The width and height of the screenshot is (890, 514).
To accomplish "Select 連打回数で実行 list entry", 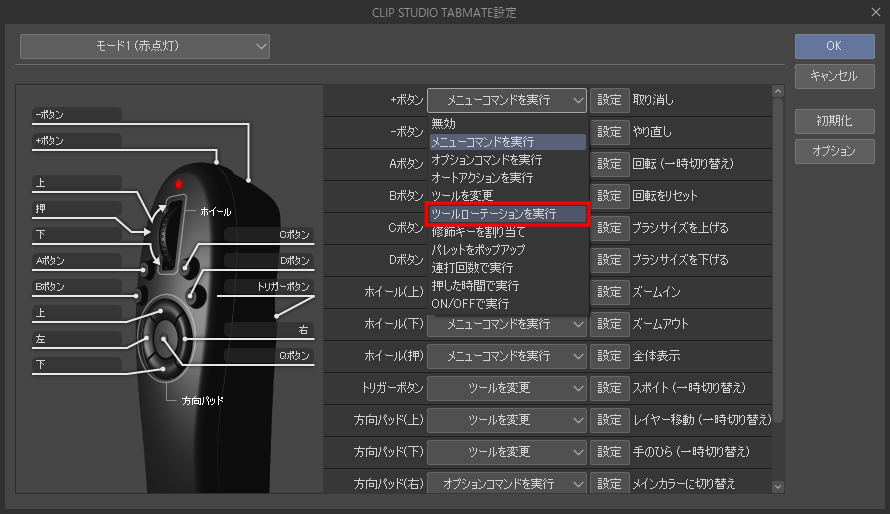I will [x=508, y=268].
